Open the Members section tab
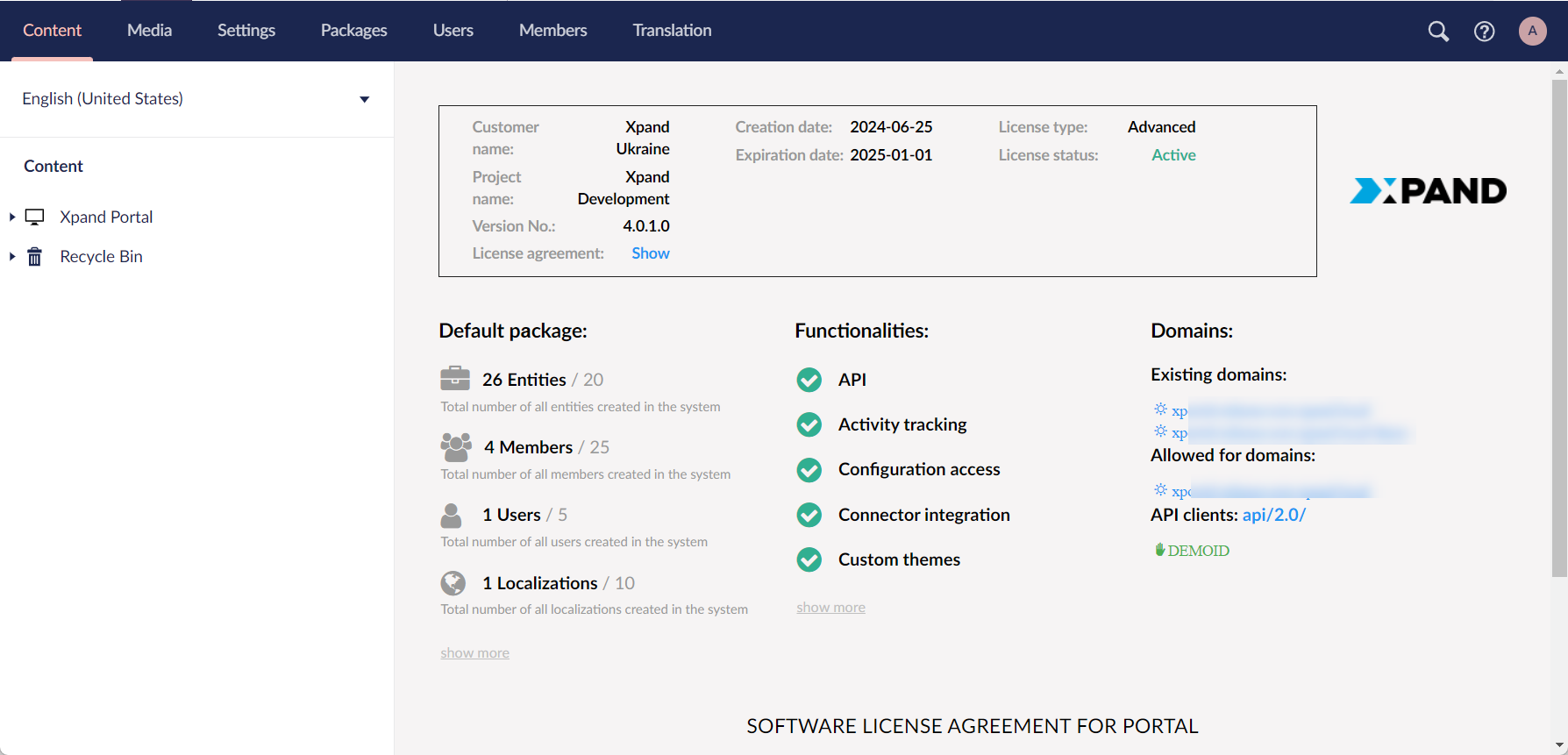The image size is (1568, 755). click(x=553, y=31)
